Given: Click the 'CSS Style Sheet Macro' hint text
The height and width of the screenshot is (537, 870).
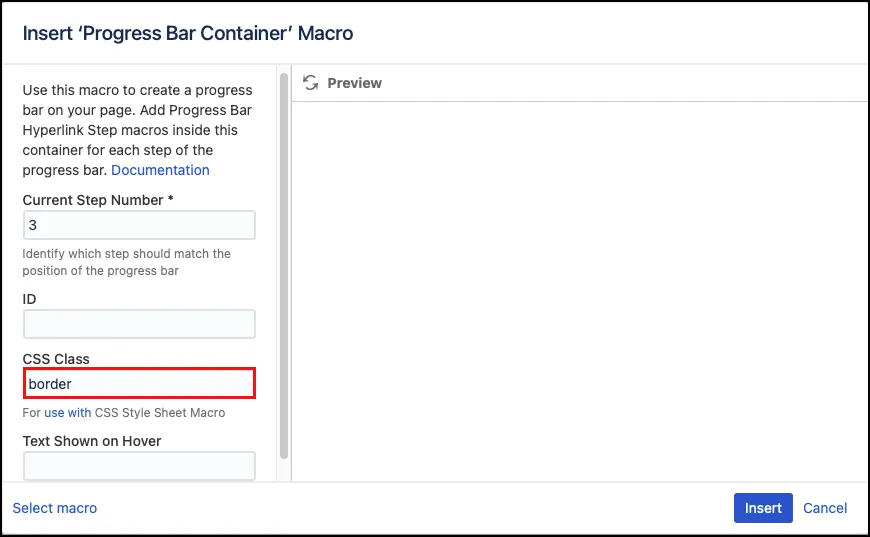Looking at the screenshot, I should [160, 413].
